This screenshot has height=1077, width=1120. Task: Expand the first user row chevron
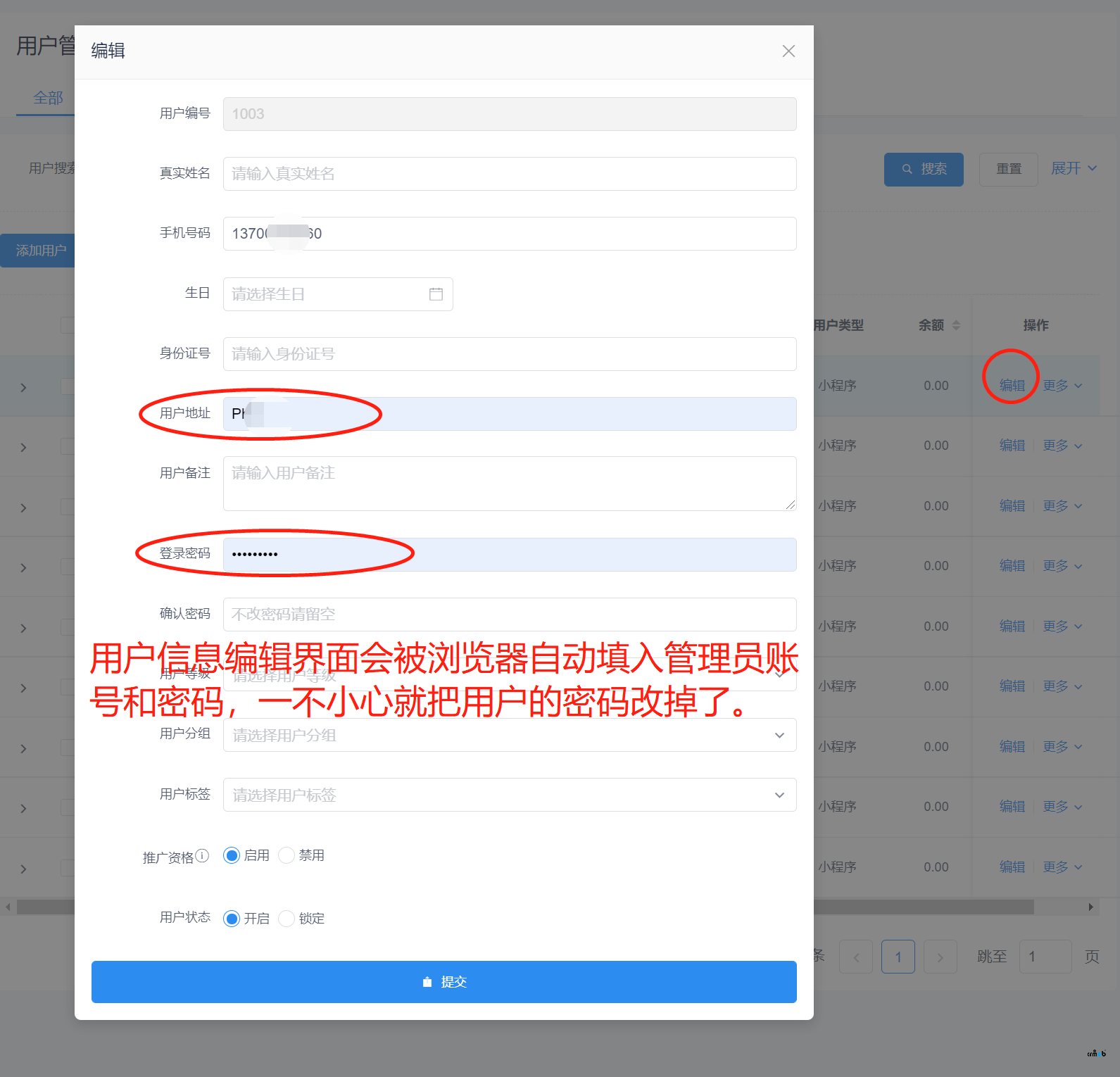tap(23, 388)
